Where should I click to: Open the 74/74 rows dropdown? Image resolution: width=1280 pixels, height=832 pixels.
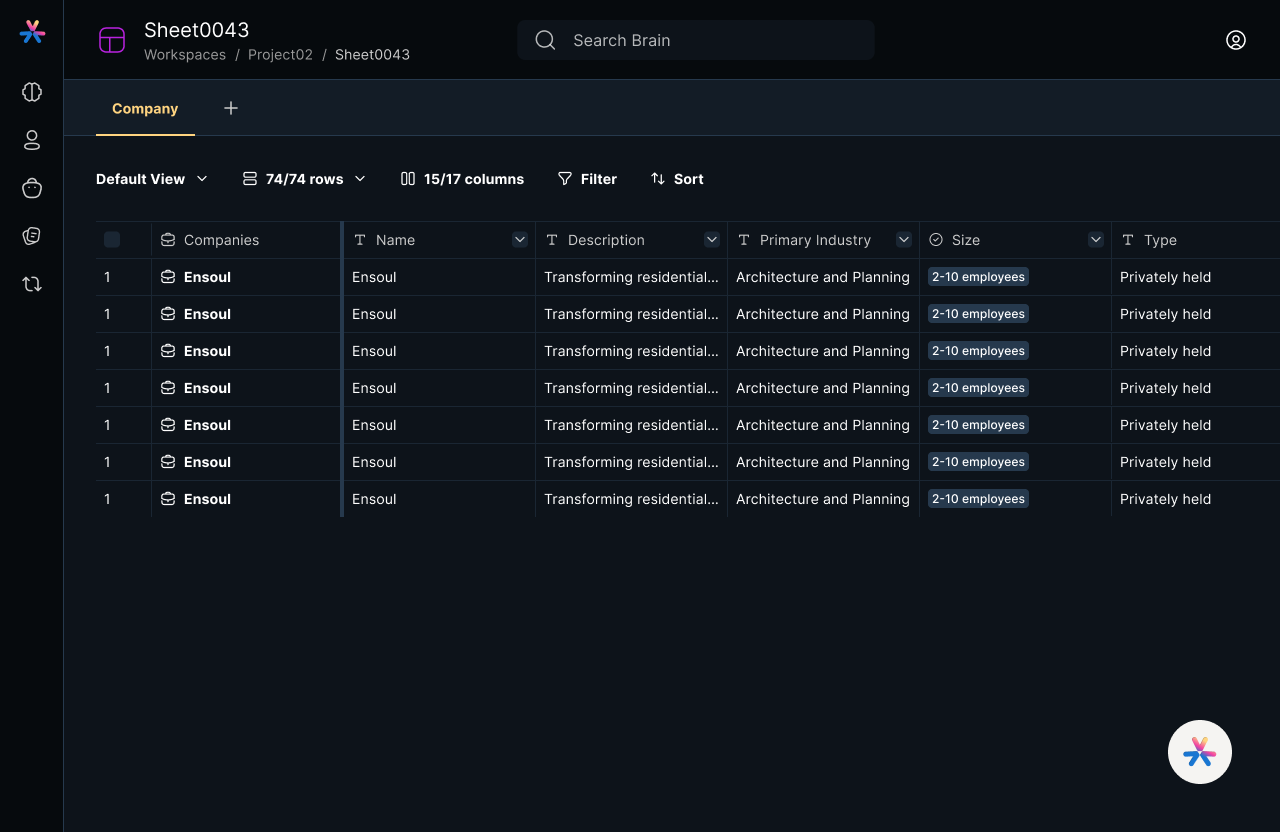304,179
